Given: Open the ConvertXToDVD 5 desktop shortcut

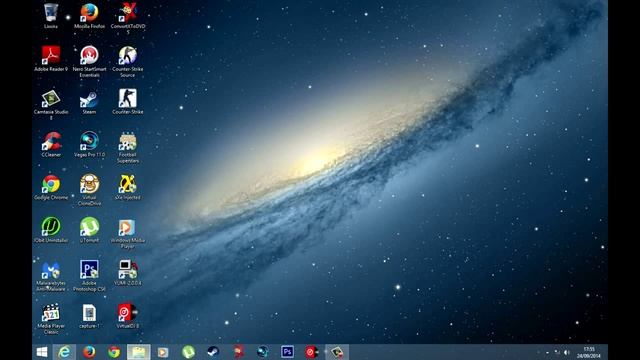Looking at the screenshot, I should point(128,18).
